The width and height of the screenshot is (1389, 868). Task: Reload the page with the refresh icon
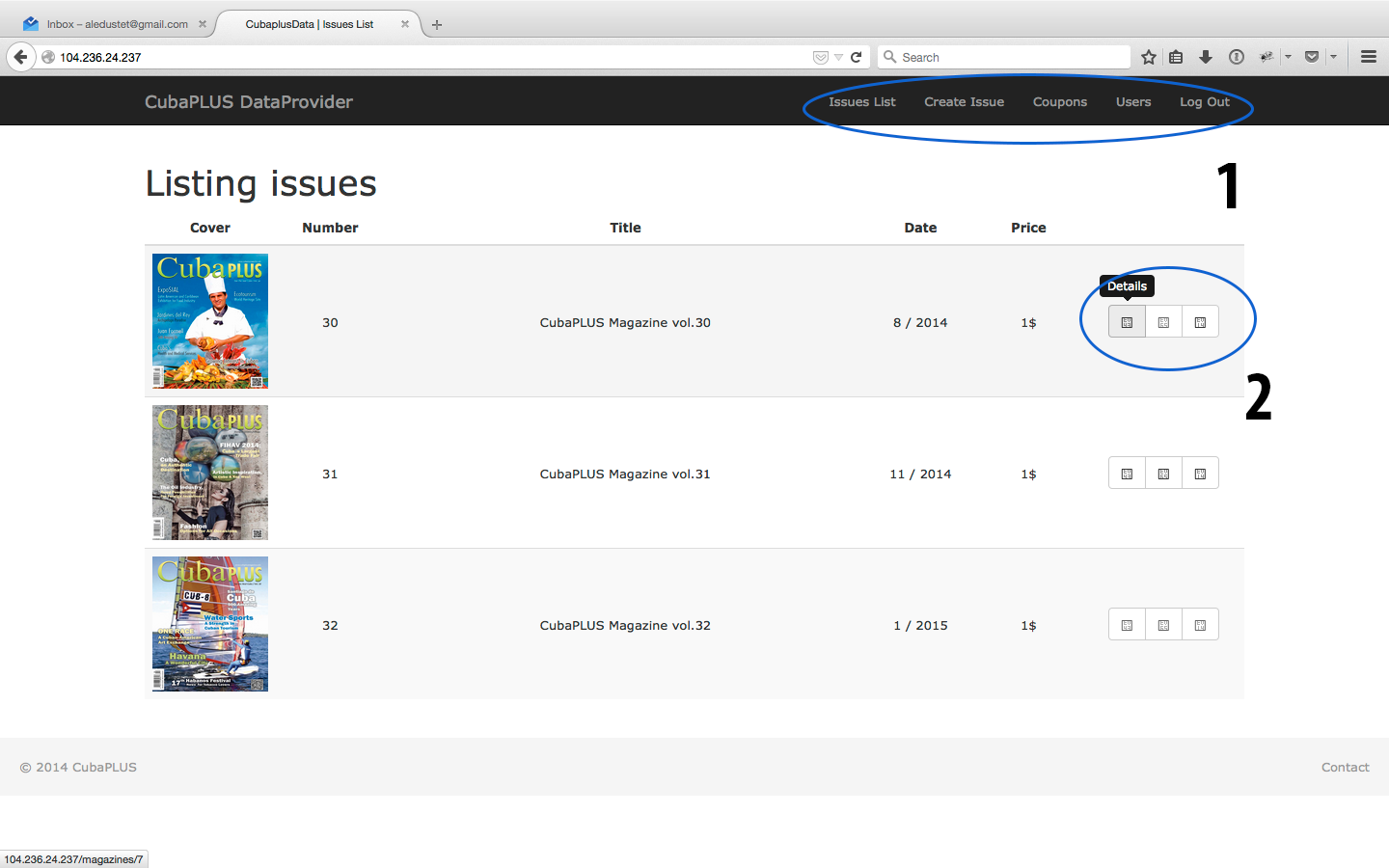pyautogui.click(x=856, y=57)
